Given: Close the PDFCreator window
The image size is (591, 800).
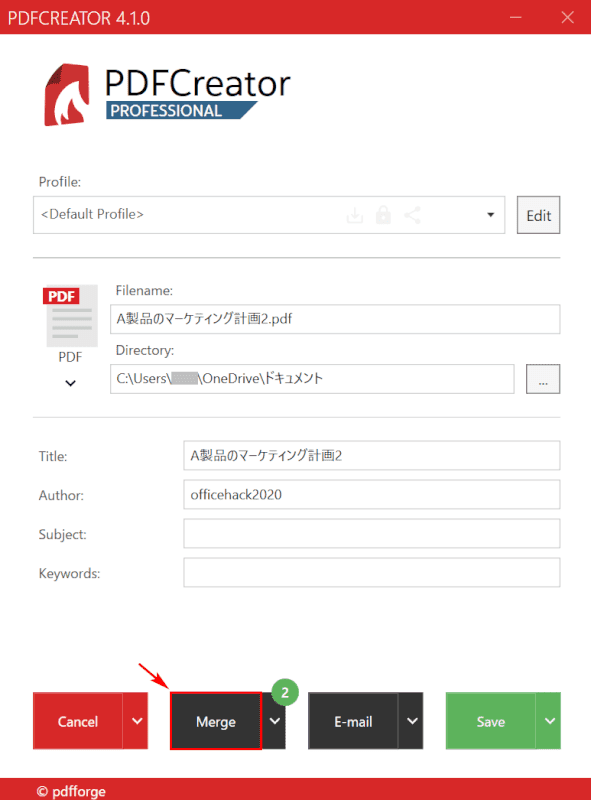Looking at the screenshot, I should click(568, 17).
